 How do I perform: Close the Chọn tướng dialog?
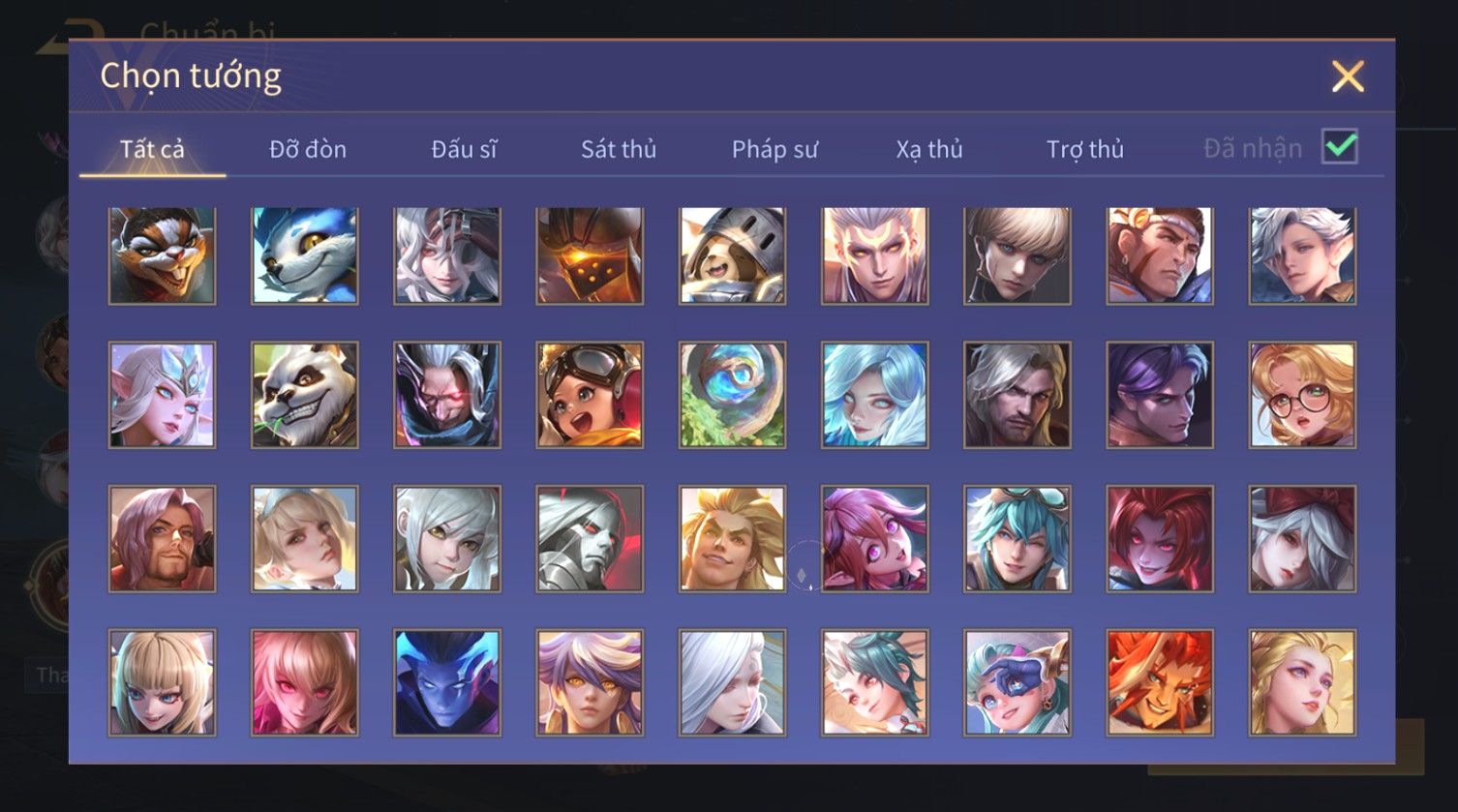click(x=1348, y=76)
